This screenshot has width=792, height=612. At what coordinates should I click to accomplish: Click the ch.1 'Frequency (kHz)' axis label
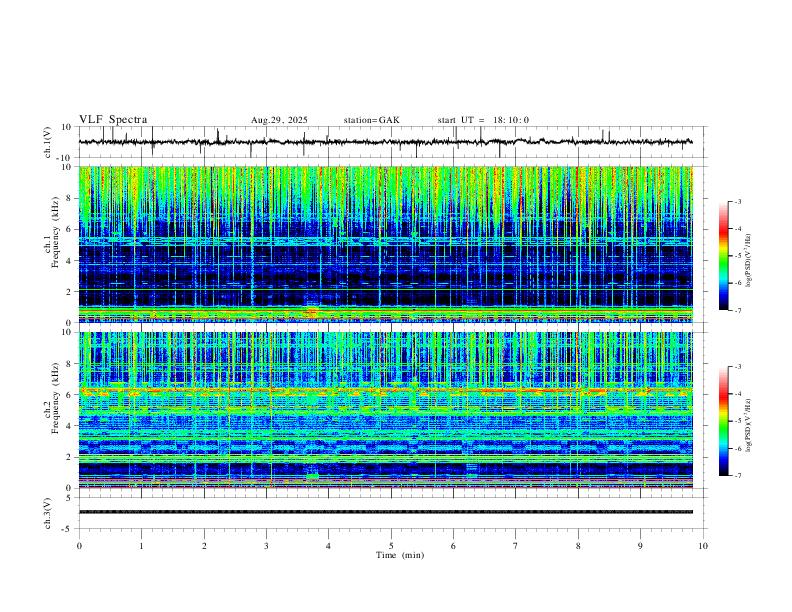pos(55,230)
